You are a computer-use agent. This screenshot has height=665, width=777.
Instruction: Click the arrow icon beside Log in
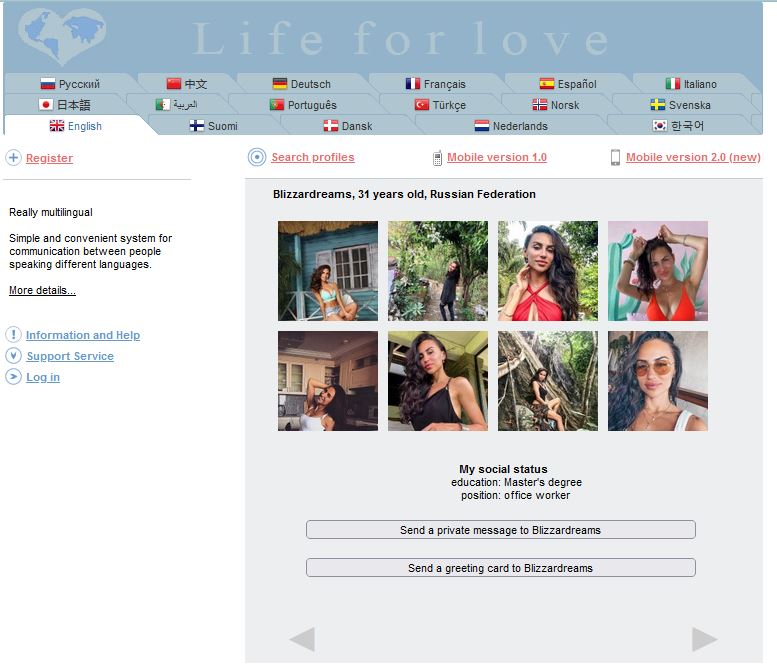click(13, 377)
